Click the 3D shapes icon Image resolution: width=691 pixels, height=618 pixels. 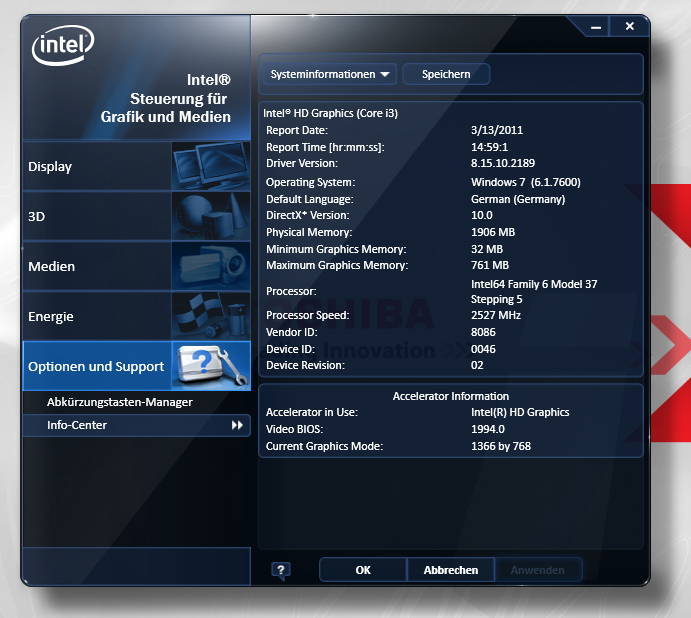pyautogui.click(x=211, y=216)
